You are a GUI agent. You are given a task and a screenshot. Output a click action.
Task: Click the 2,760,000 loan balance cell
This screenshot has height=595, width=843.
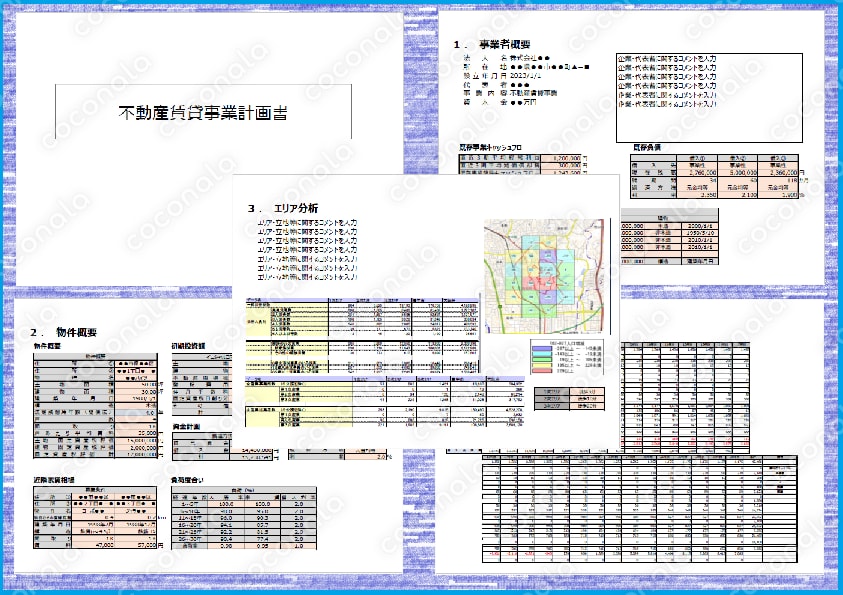tap(697, 173)
